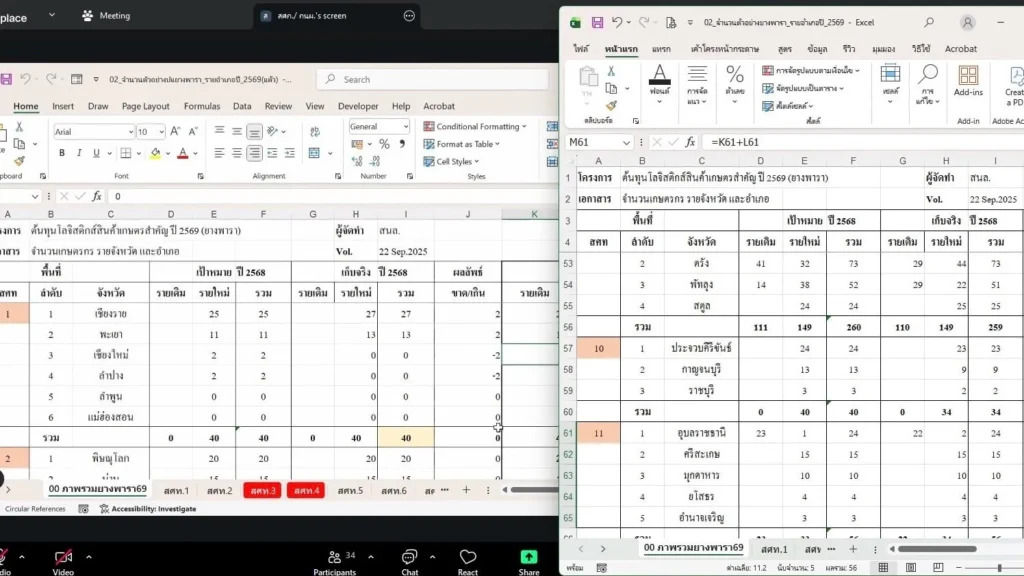Click the Insert Function fx icon beside =K61+L61

coord(690,142)
